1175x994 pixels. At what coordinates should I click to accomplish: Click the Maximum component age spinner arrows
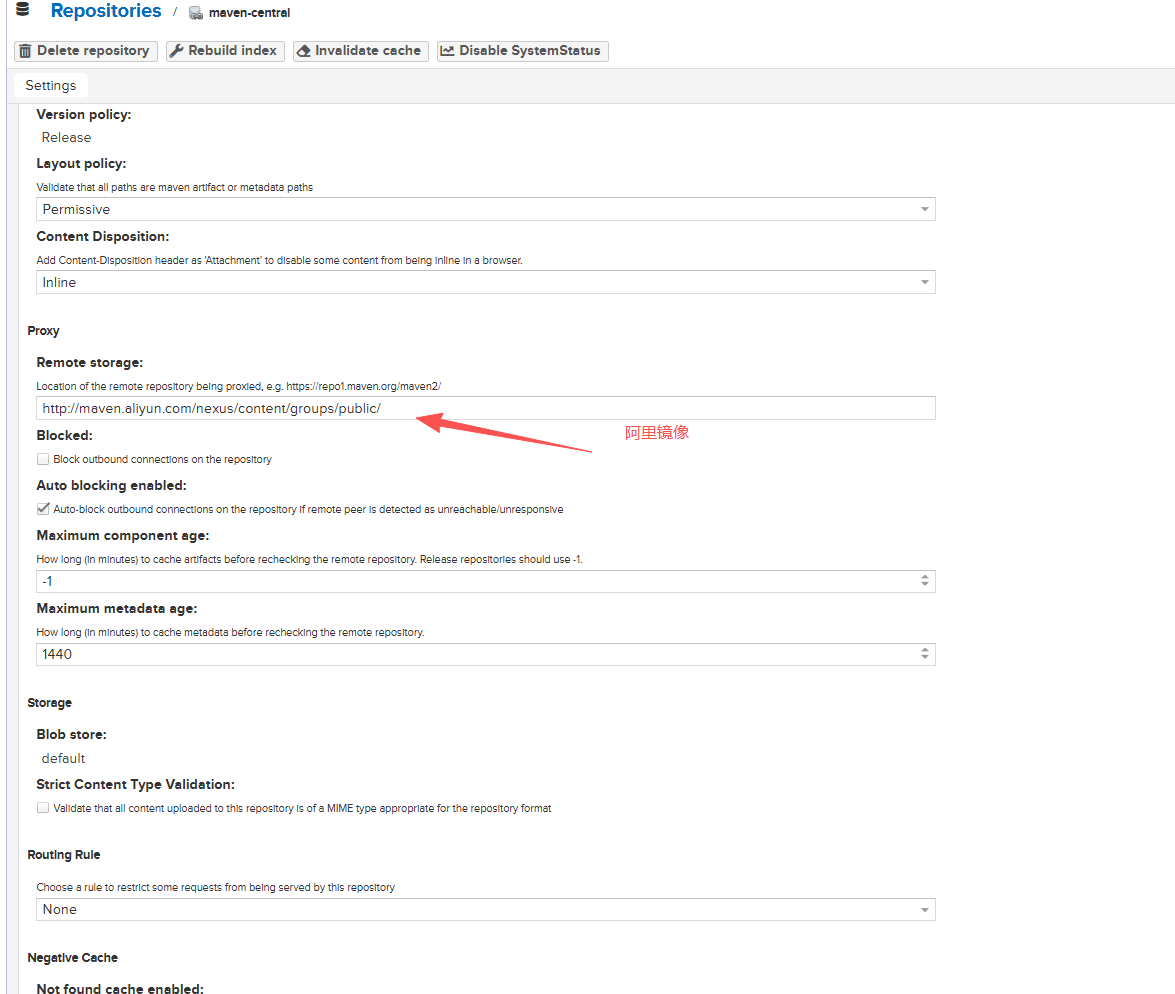(x=925, y=582)
